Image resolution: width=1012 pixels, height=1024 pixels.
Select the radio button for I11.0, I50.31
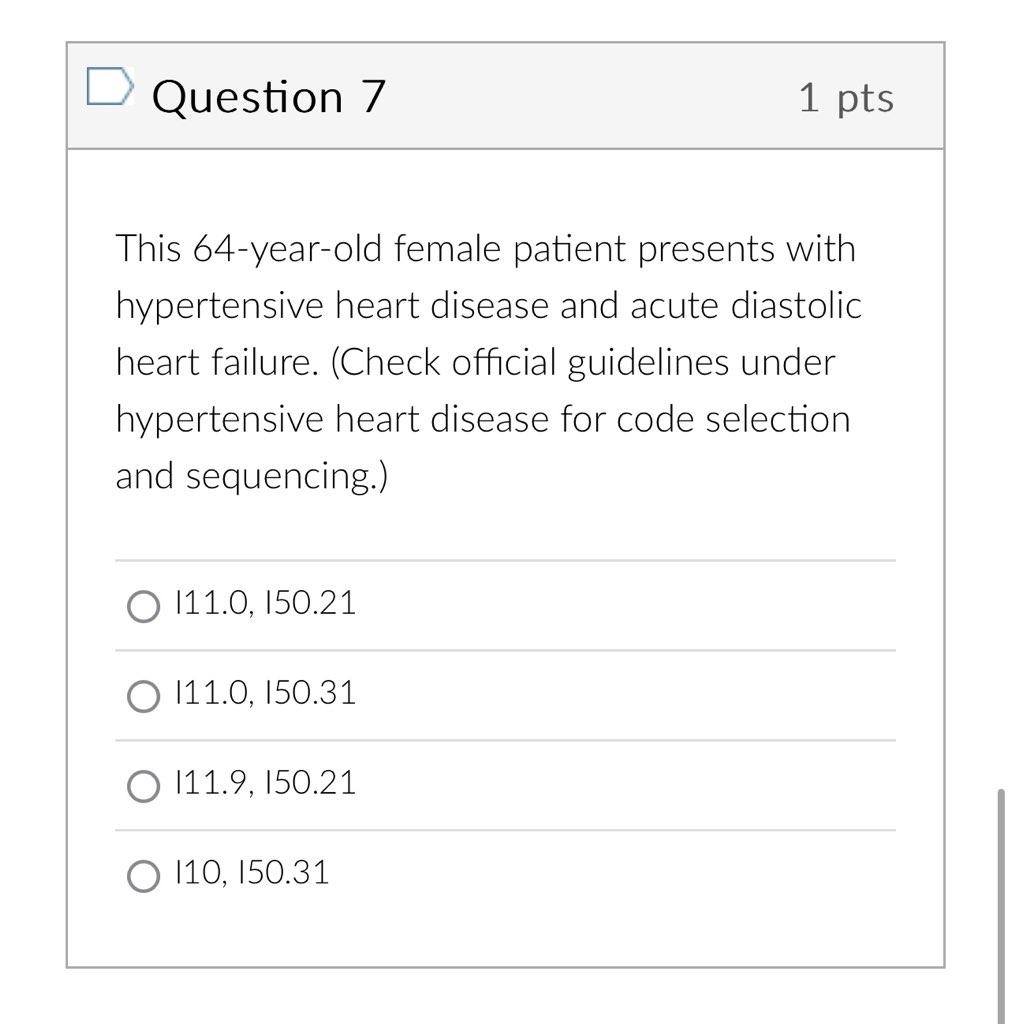pyautogui.click(x=144, y=696)
